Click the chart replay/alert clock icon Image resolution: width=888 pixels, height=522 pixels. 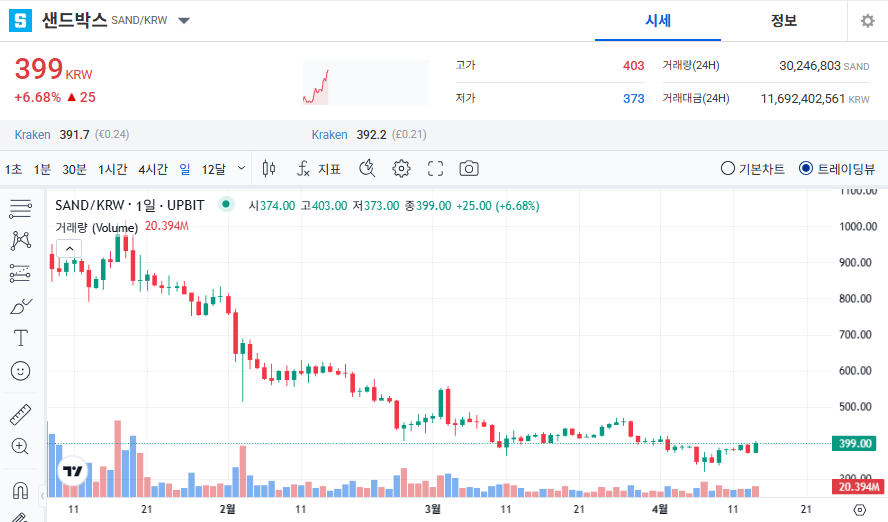367,168
